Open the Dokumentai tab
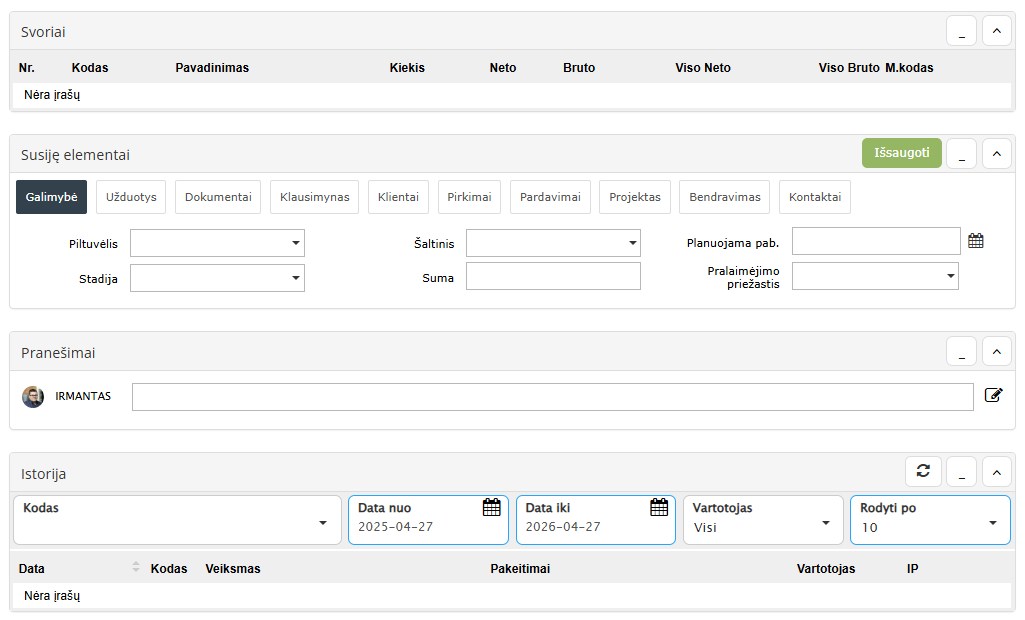Image resolution: width=1025 pixels, height=620 pixels. (218, 197)
